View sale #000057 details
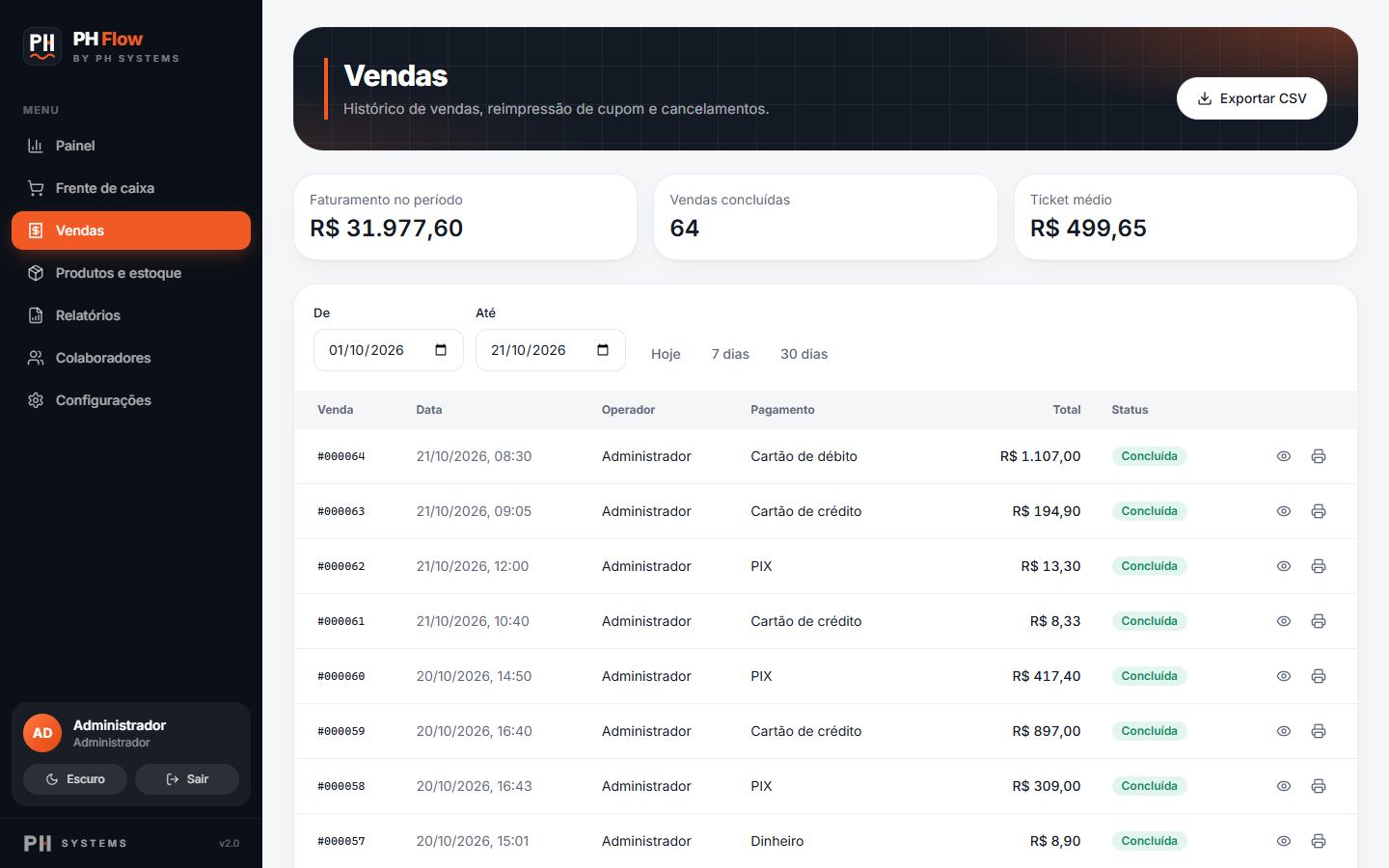The width and height of the screenshot is (1389, 868). point(1284,841)
